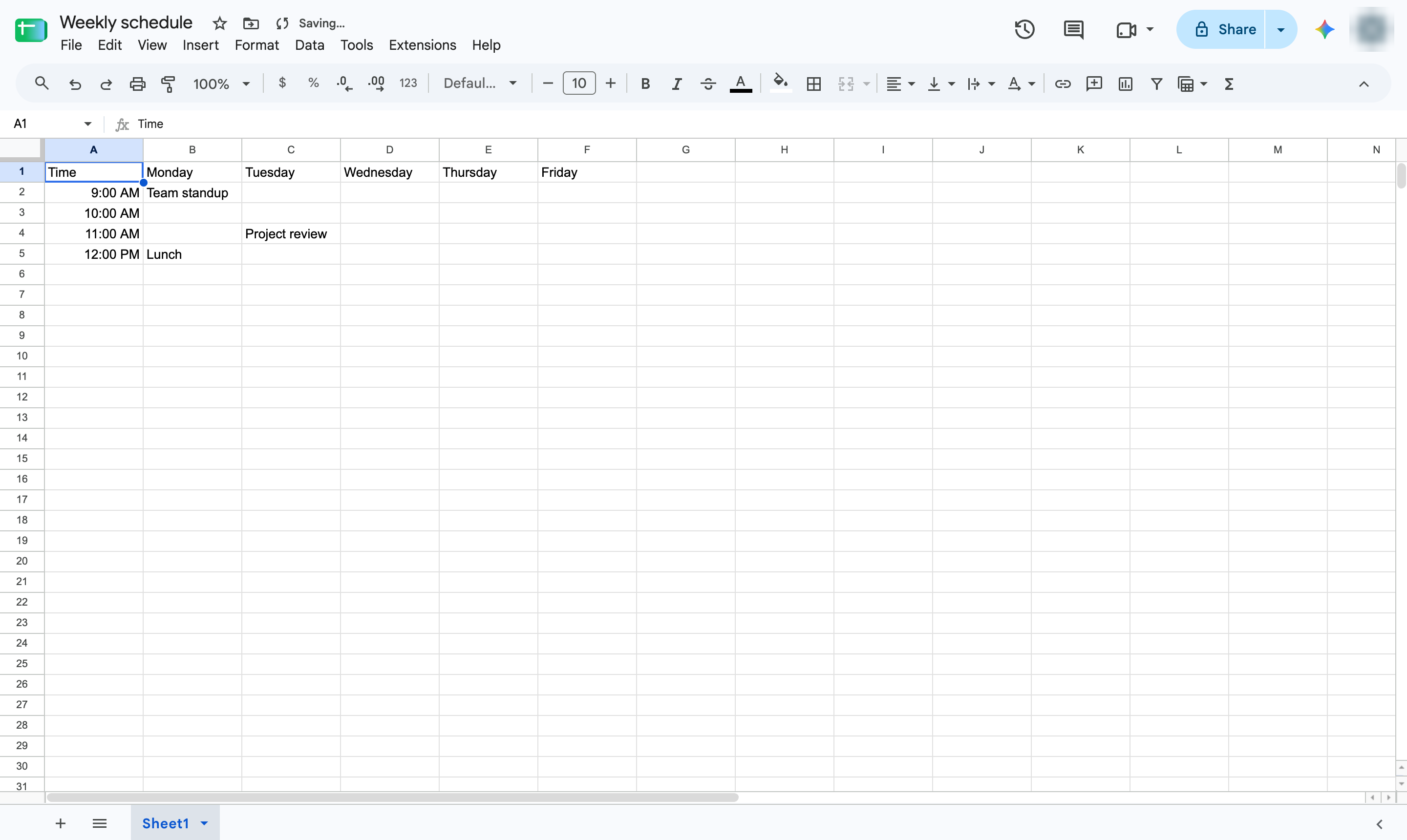The height and width of the screenshot is (840, 1407).
Task: Open the fill color picker
Action: (x=781, y=84)
